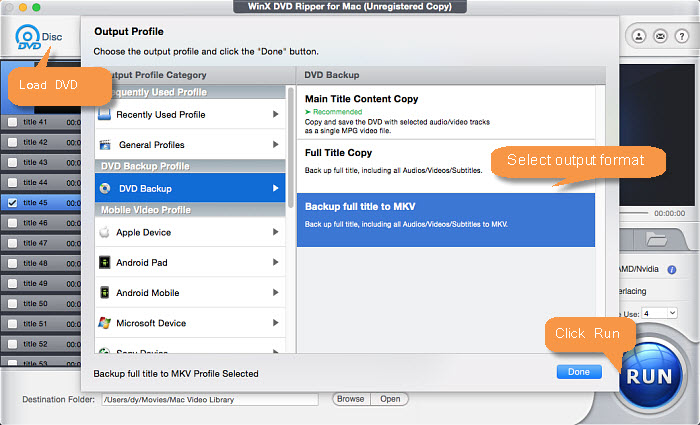This screenshot has height=425, width=700.
Task: Click the Recently Used Profile icon
Action: [104, 114]
